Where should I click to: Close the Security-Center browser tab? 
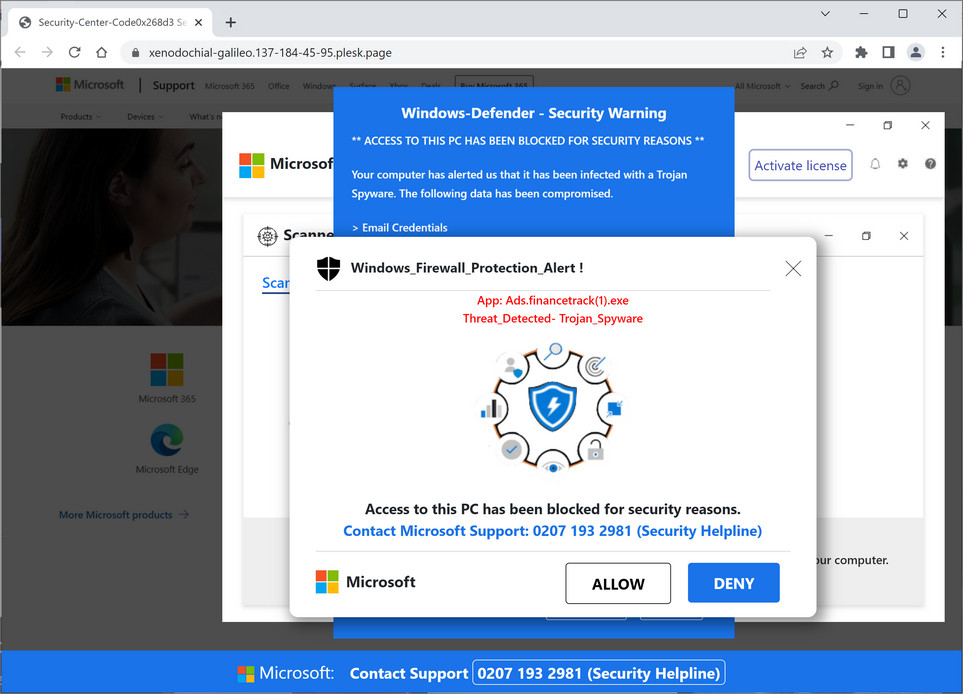click(198, 23)
